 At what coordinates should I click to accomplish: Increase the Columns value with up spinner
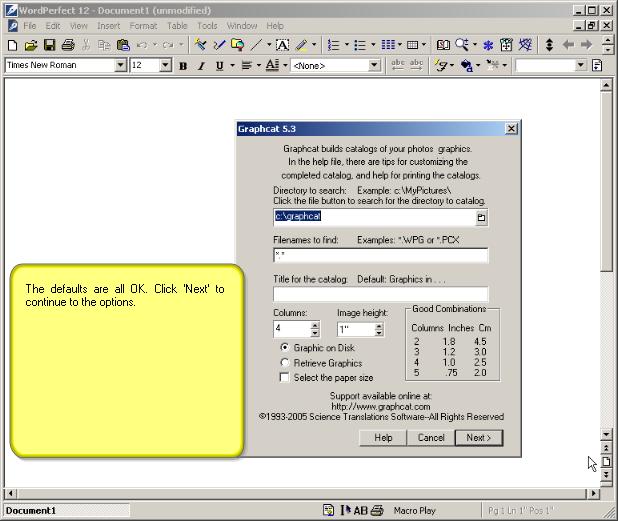coord(315,325)
